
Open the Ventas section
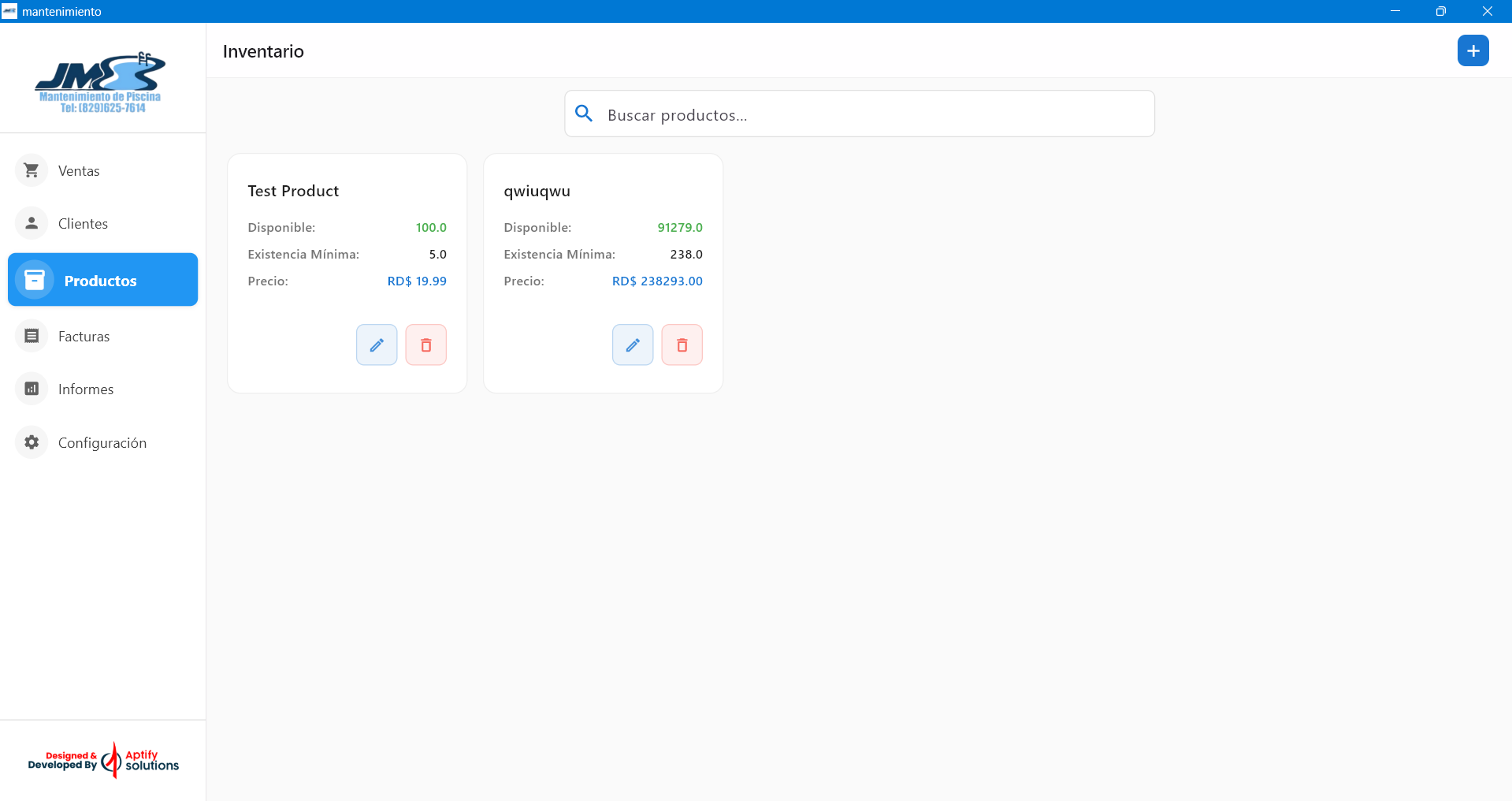click(x=102, y=170)
